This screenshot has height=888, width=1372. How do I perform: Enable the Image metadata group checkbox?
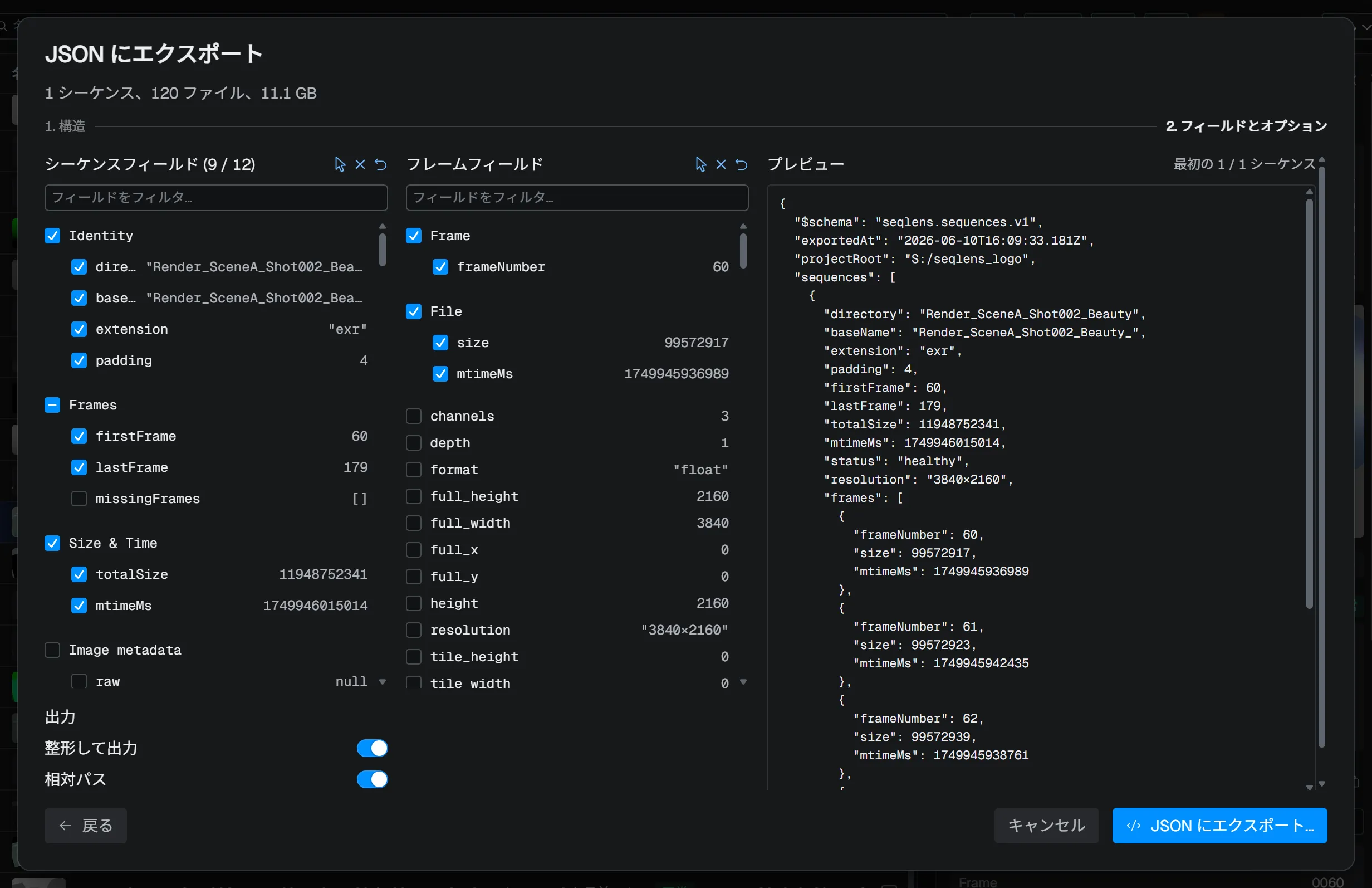(52, 651)
